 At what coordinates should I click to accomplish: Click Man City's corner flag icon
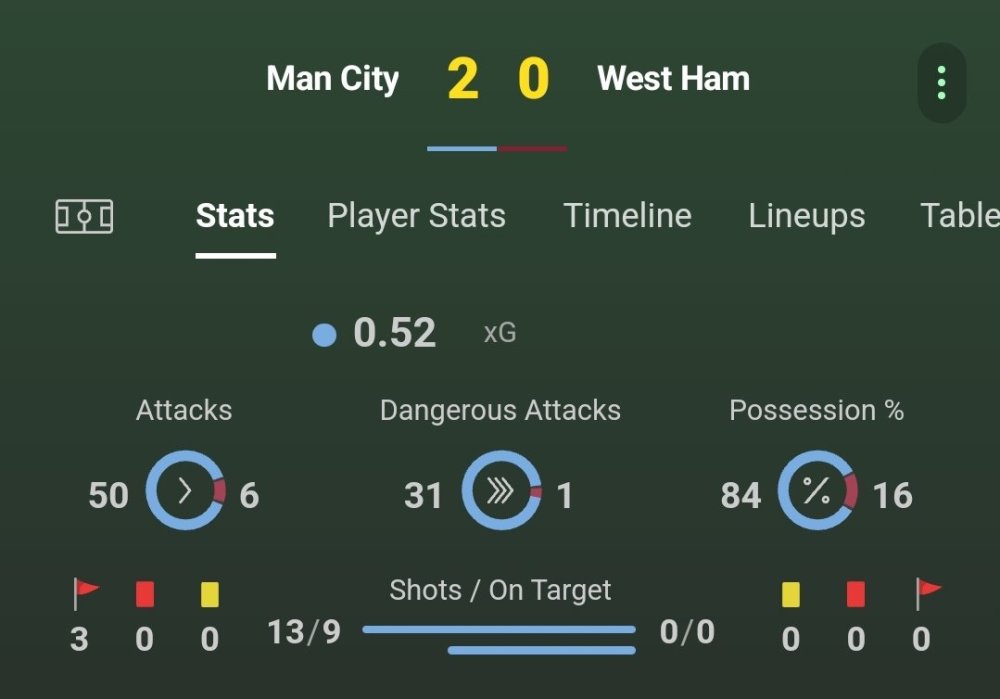(x=84, y=594)
